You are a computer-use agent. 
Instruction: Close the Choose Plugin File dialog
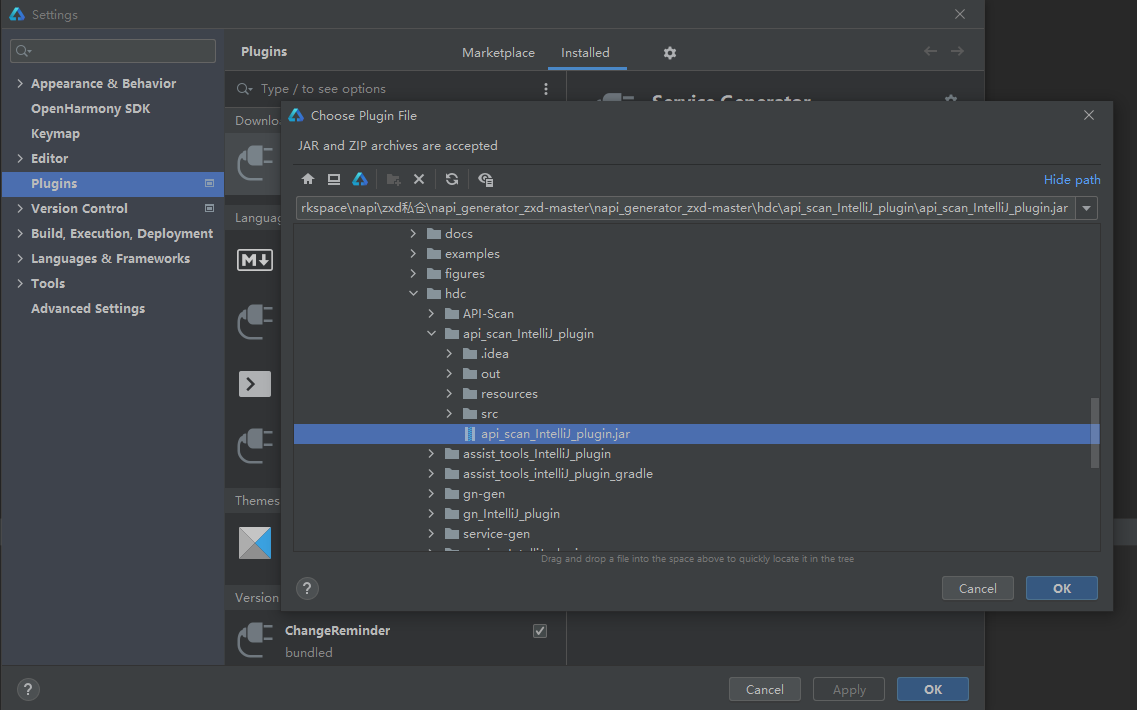pyautogui.click(x=1088, y=115)
